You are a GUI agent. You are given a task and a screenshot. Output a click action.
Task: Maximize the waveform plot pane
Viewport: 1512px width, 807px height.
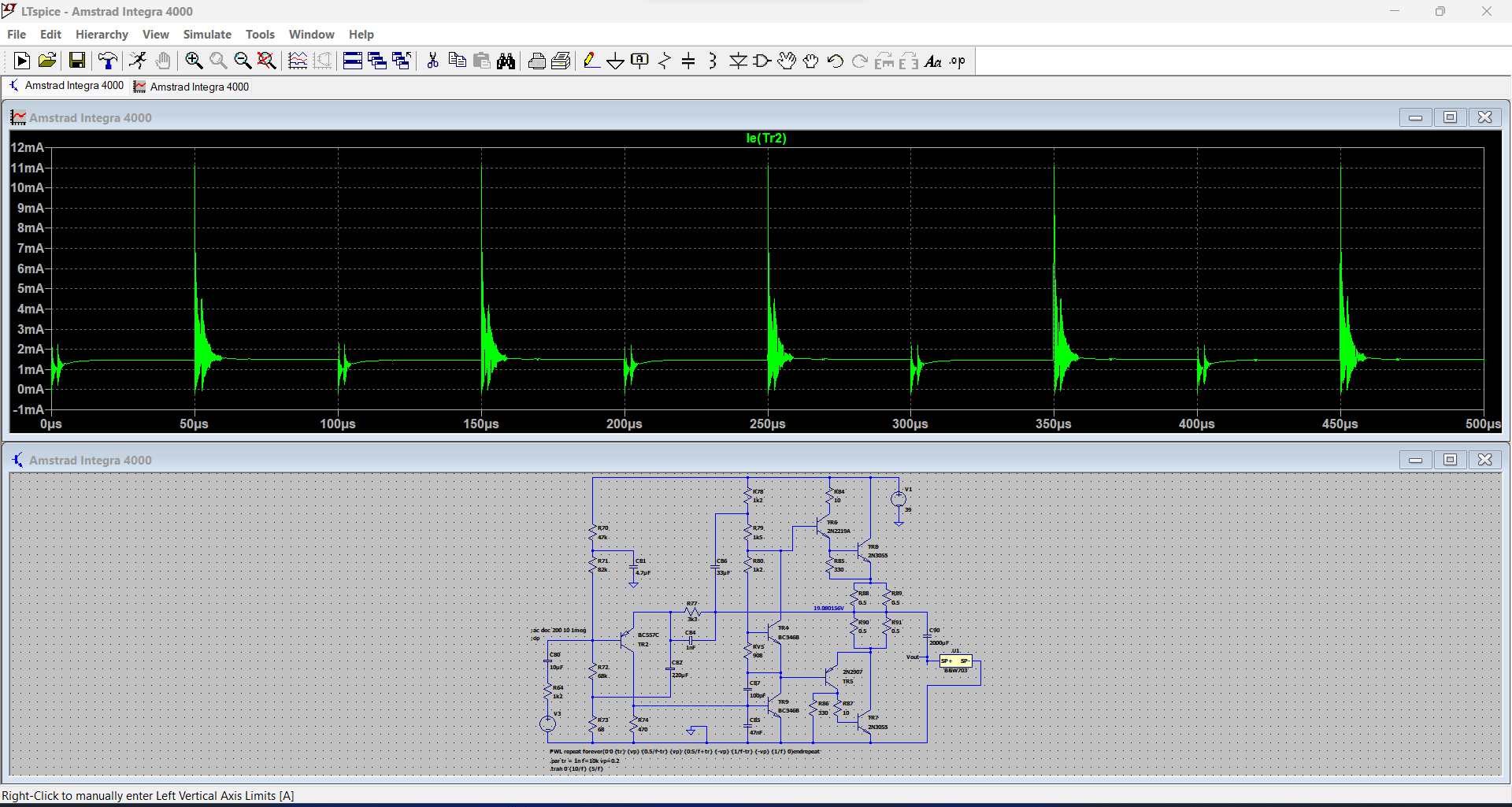(1450, 117)
